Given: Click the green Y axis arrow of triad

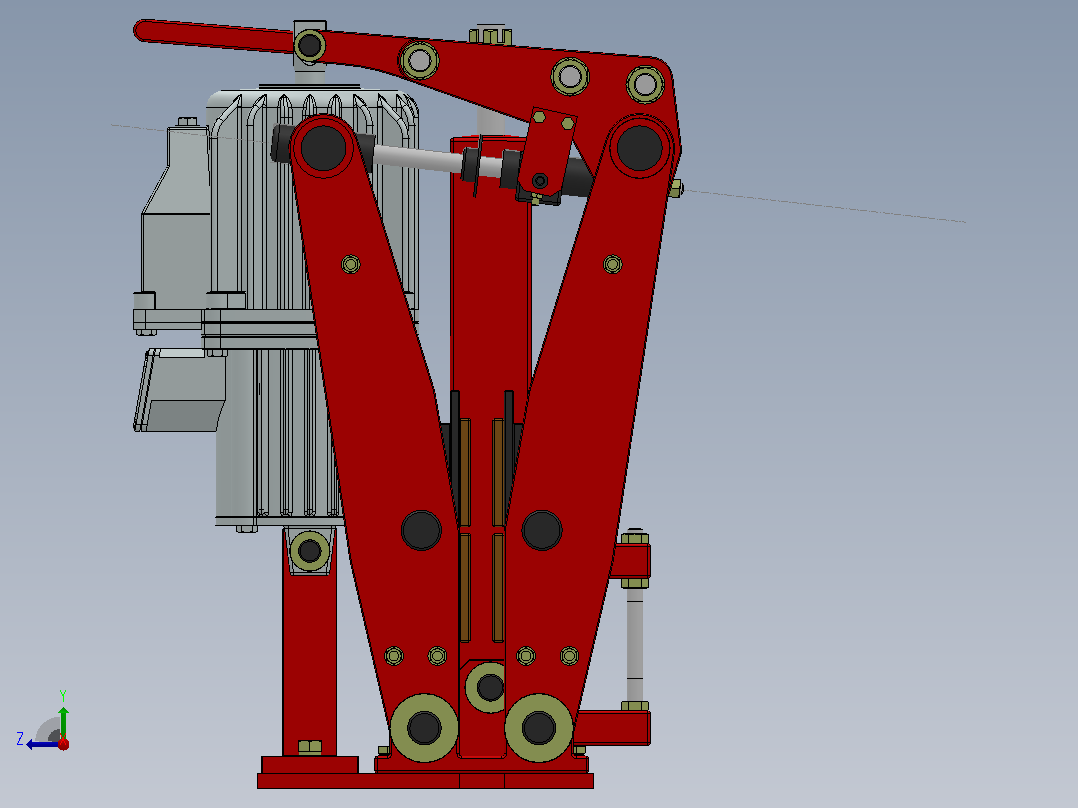Looking at the screenshot, I should [x=63, y=722].
